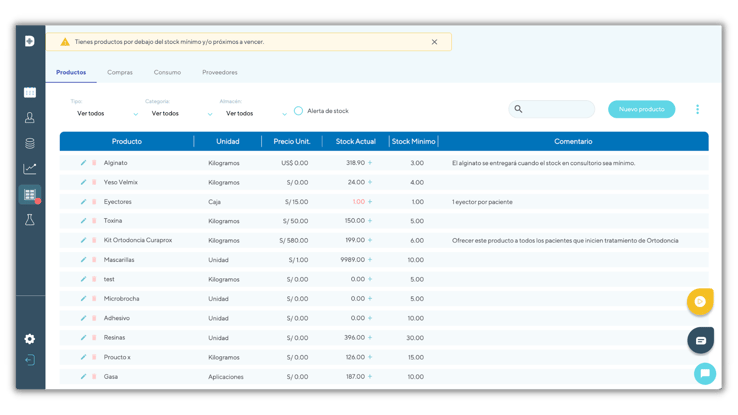Screen dimensions: 738x415
Task: Click the yellow video tutorial floating button
Action: coord(700,302)
